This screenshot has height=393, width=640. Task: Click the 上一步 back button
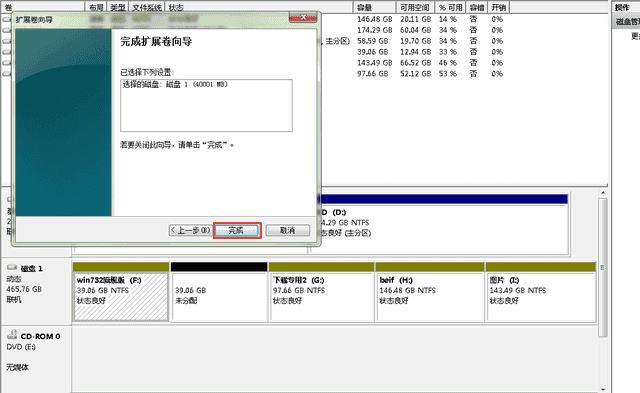190,231
